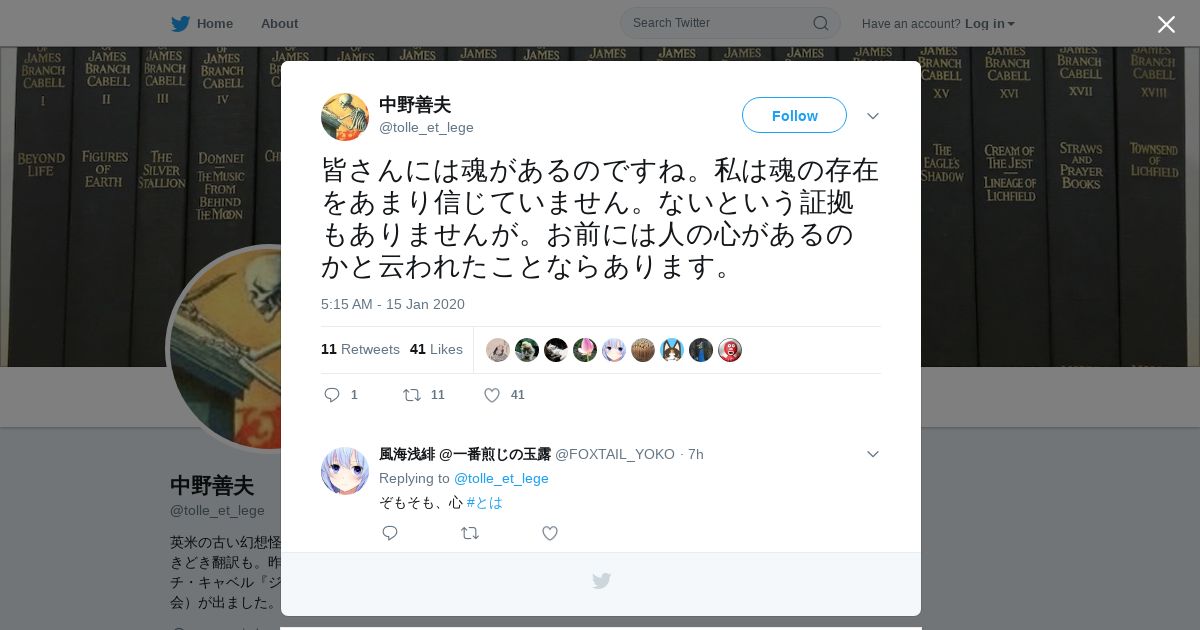This screenshot has width=1200, height=630.
Task: Like the main tweet via heart icon
Action: point(492,395)
